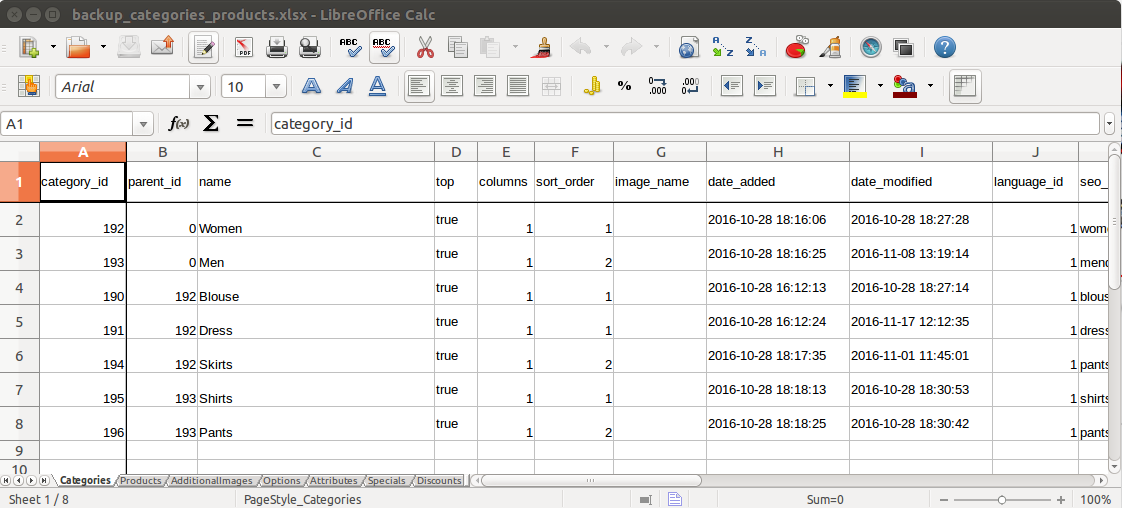This screenshot has width=1122, height=508.
Task: Open the Name Box dropdown
Action: [x=144, y=124]
